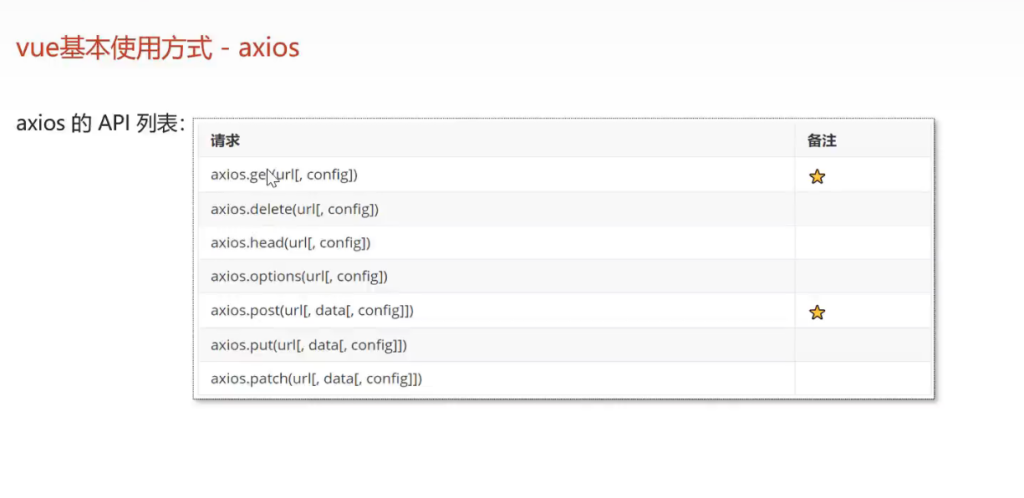Click the axios.delete(url[, config]) entry

tap(294, 209)
